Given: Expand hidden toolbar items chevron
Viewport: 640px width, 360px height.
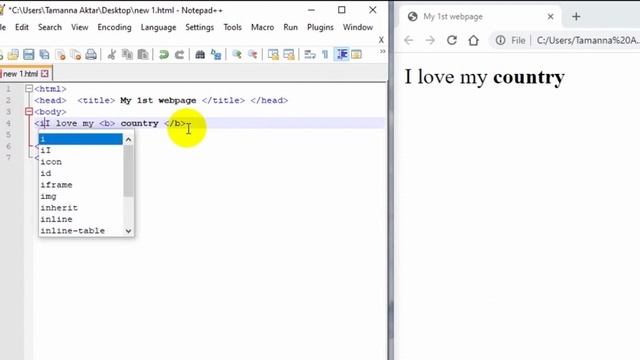Looking at the screenshot, I should pos(382,51).
